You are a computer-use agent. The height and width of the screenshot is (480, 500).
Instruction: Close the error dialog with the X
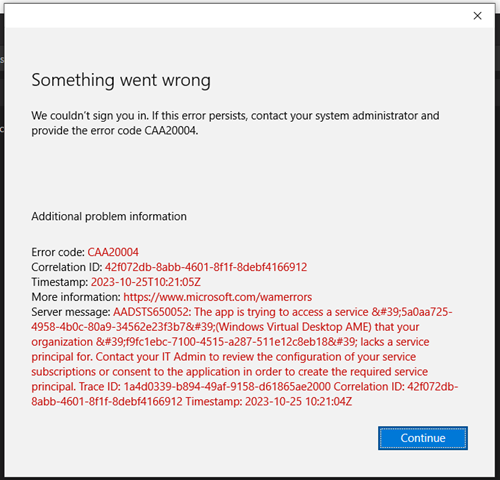click(477, 16)
